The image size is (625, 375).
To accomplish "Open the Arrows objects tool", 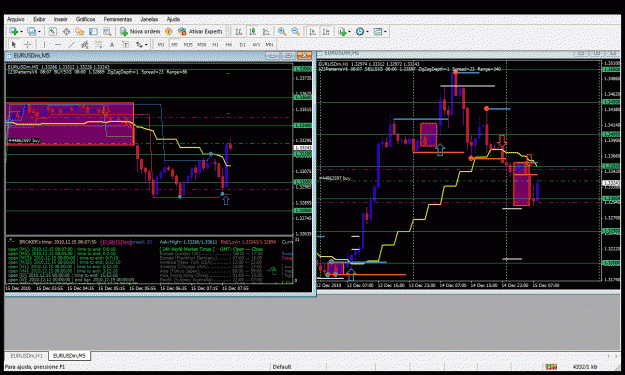I will [x=139, y=45].
